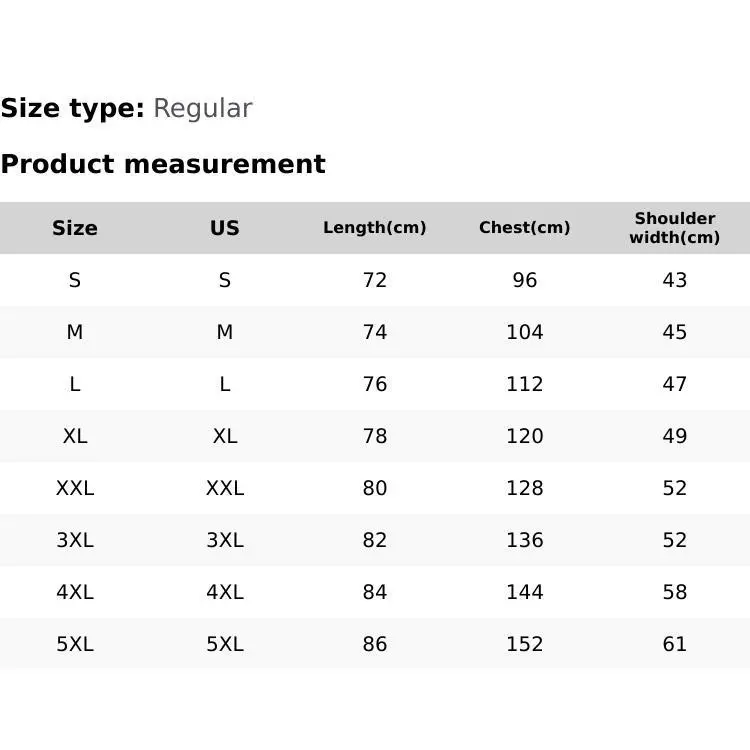This screenshot has height=750, width=750.
Task: Click the US column header
Action: point(225,228)
